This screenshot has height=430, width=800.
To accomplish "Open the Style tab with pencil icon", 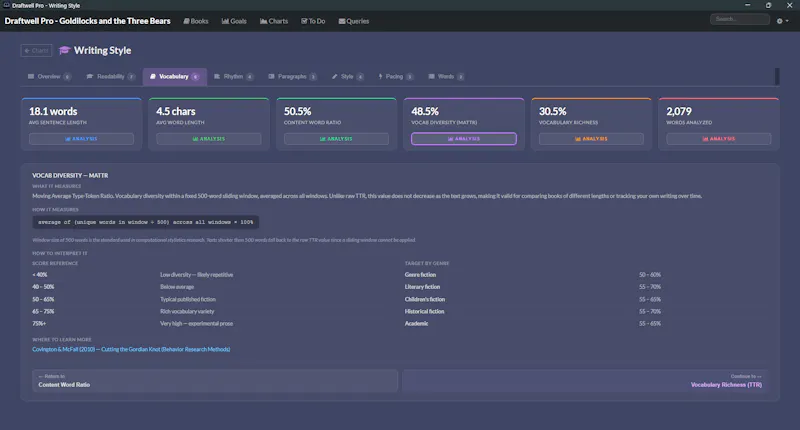I will pos(347,77).
